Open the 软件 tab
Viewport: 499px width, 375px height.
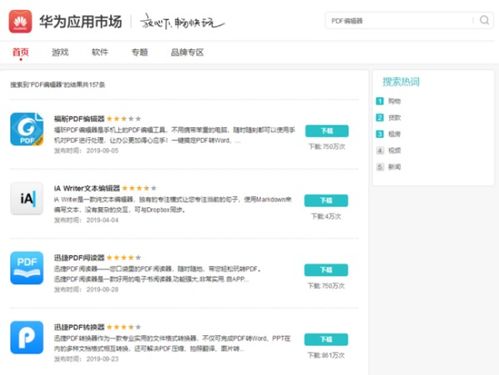pyautogui.click(x=100, y=52)
